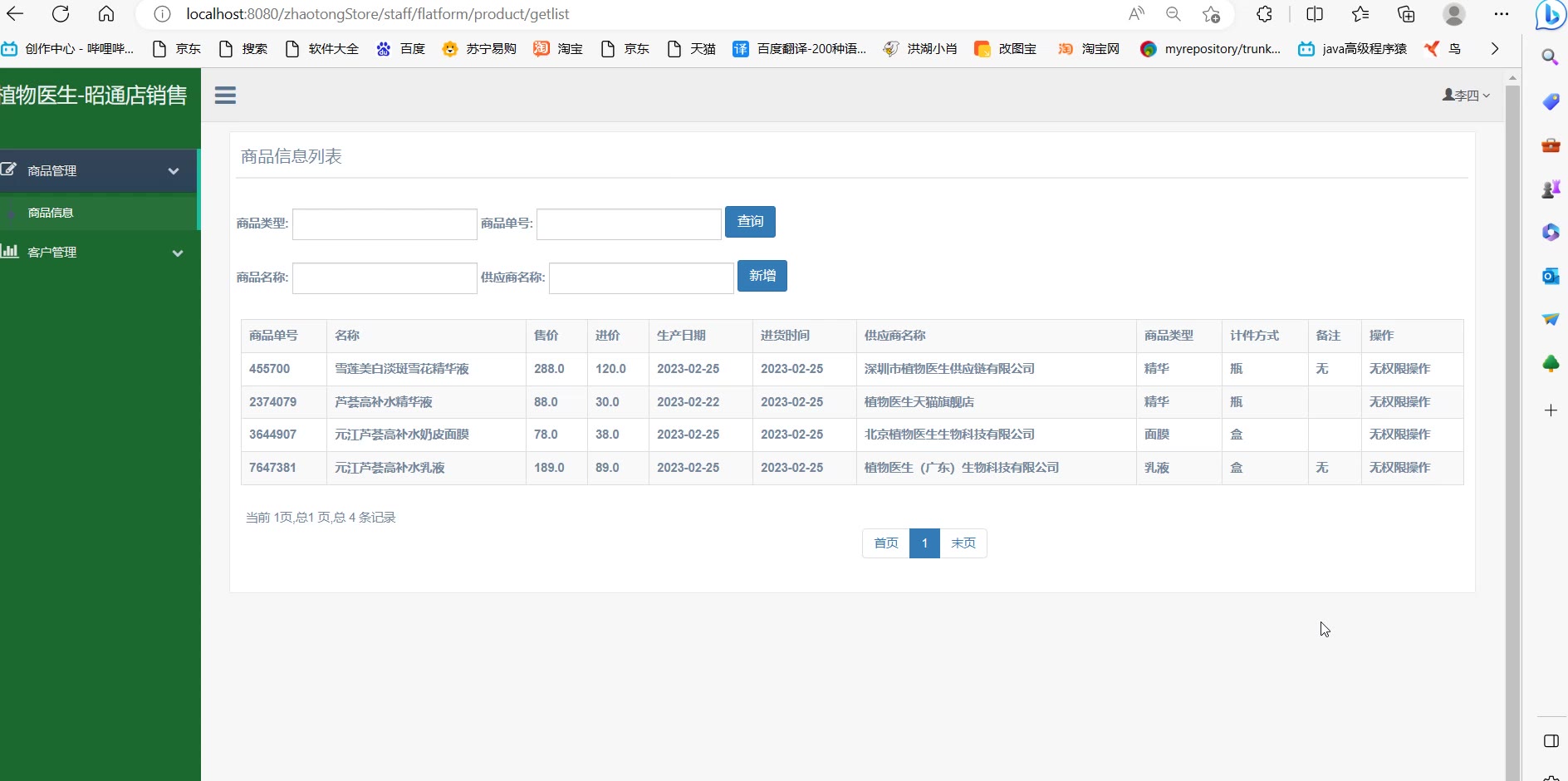
Task: Focus the 供应商名称 input field
Action: (x=641, y=278)
